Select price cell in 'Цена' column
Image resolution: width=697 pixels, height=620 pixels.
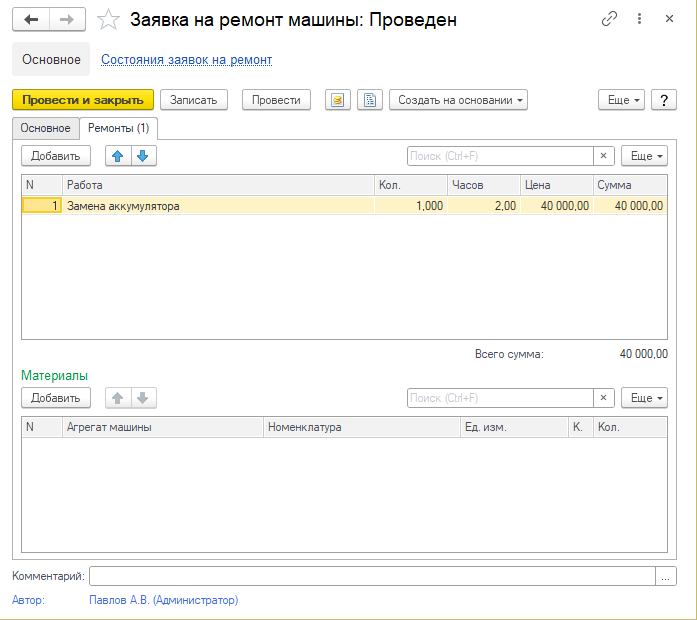click(x=557, y=206)
